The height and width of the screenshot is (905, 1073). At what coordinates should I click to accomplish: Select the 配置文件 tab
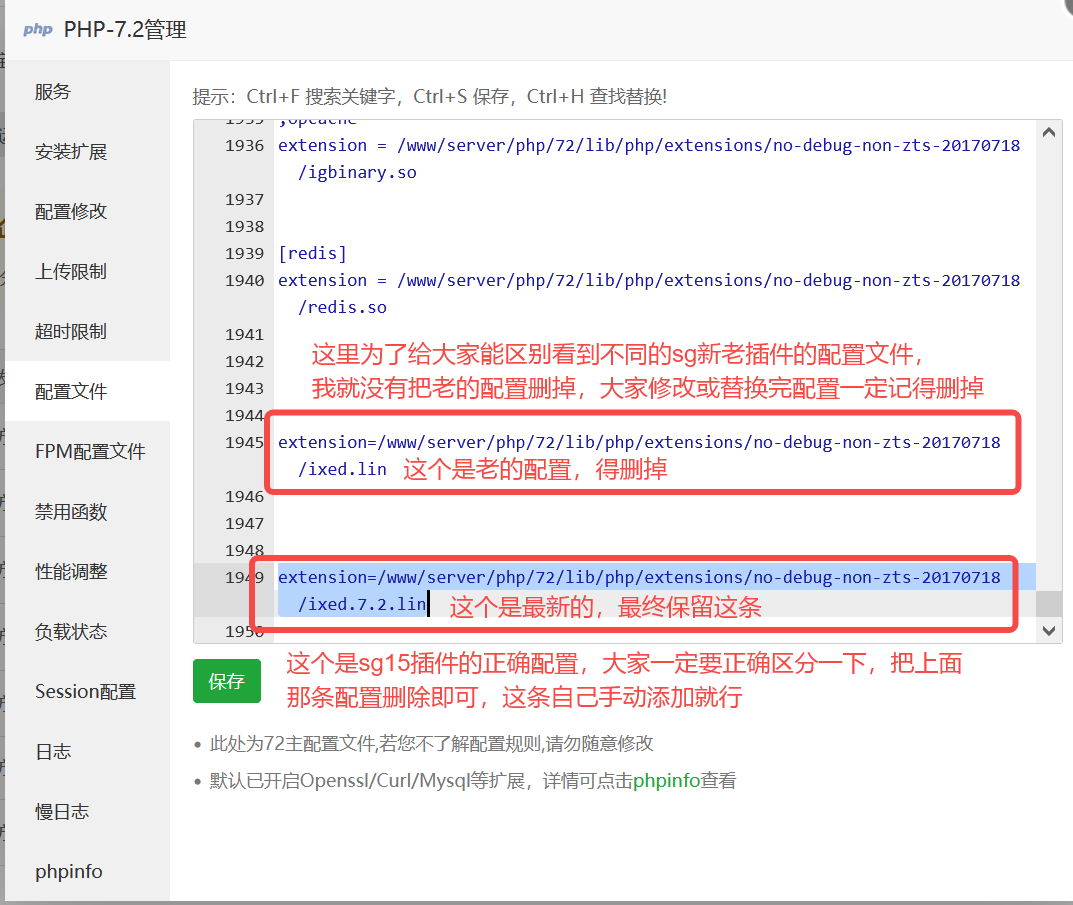point(70,392)
